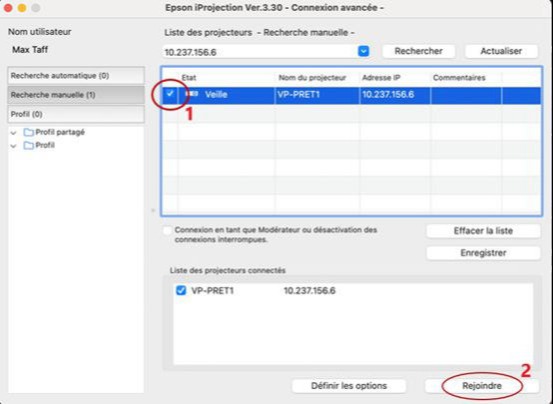The image size is (553, 404).
Task: Switch to Profil (0) tab
Action: pos(76,114)
